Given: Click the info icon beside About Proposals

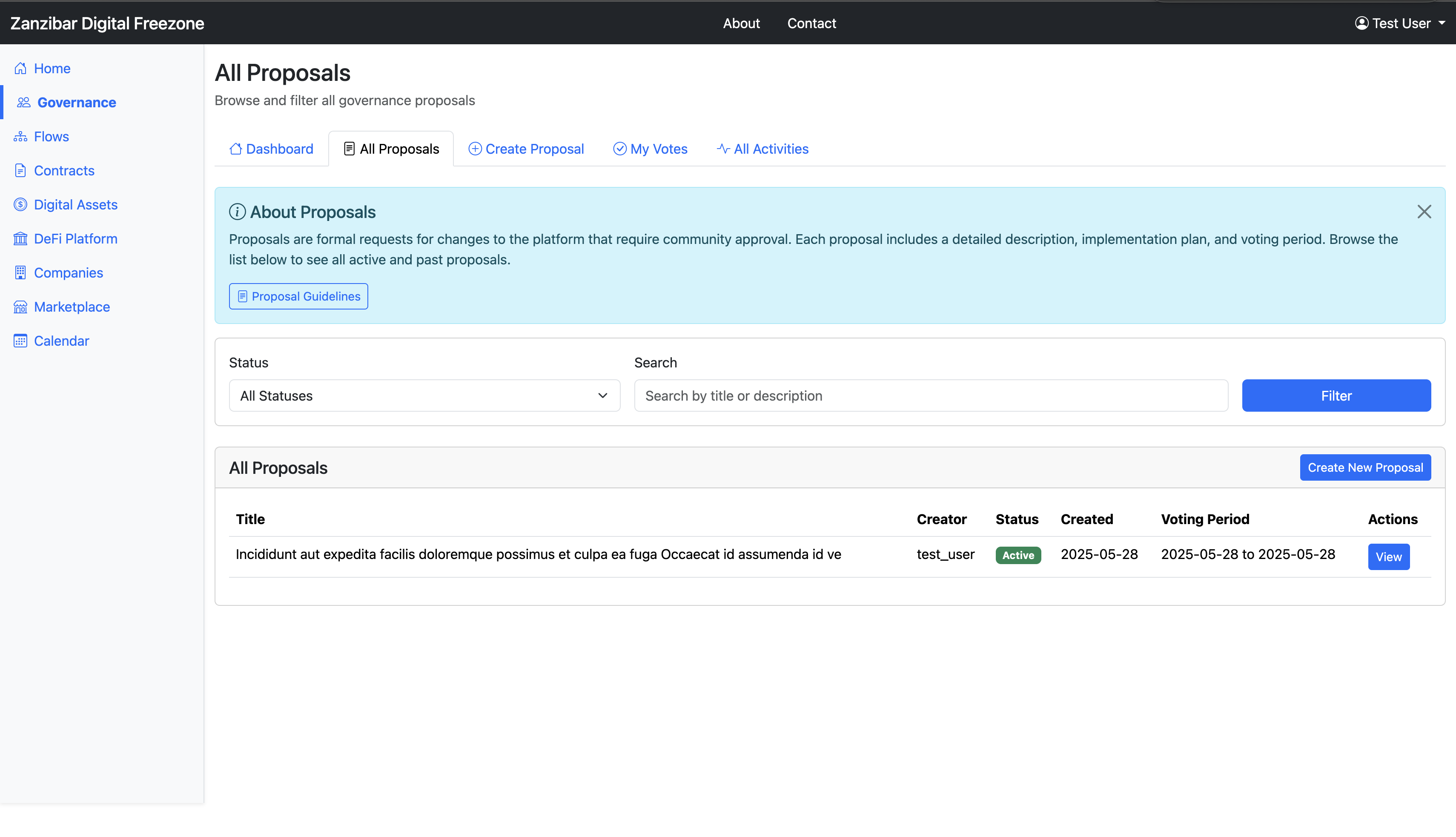Looking at the screenshot, I should click(238, 212).
